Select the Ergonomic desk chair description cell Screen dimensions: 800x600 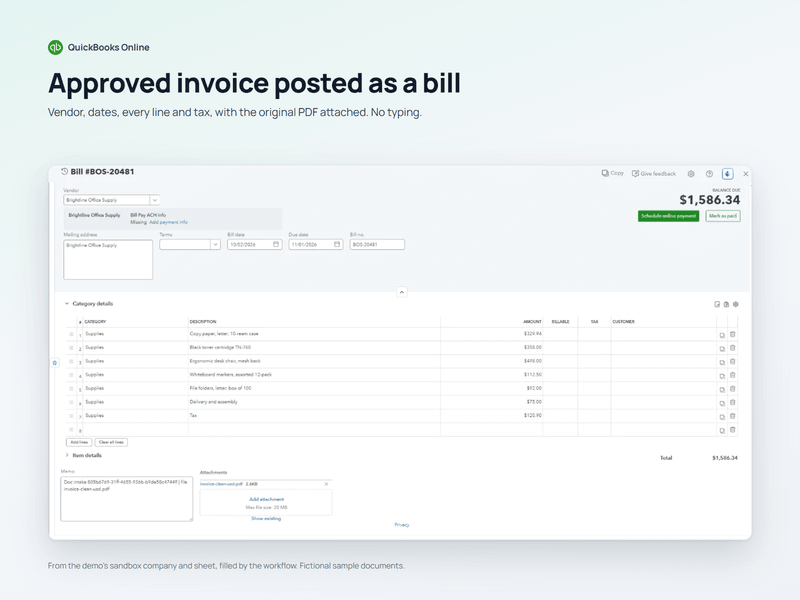pyautogui.click(x=314, y=361)
